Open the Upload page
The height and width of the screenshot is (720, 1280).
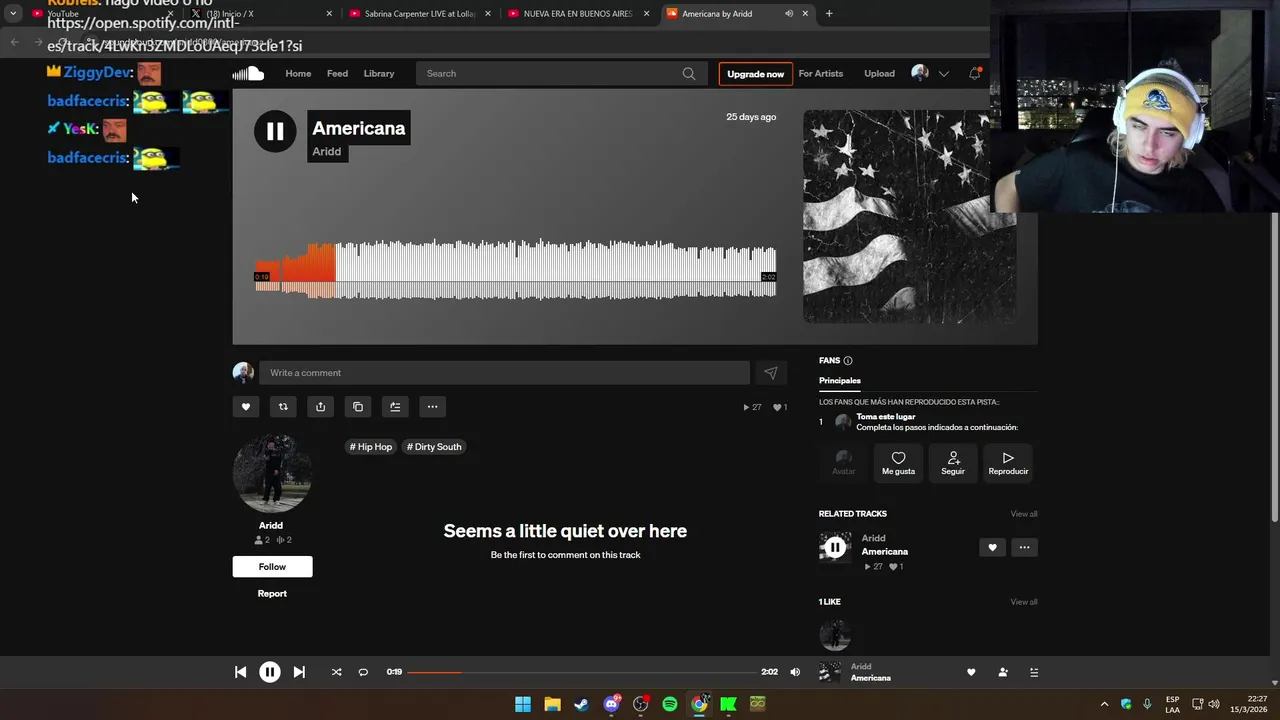(879, 73)
